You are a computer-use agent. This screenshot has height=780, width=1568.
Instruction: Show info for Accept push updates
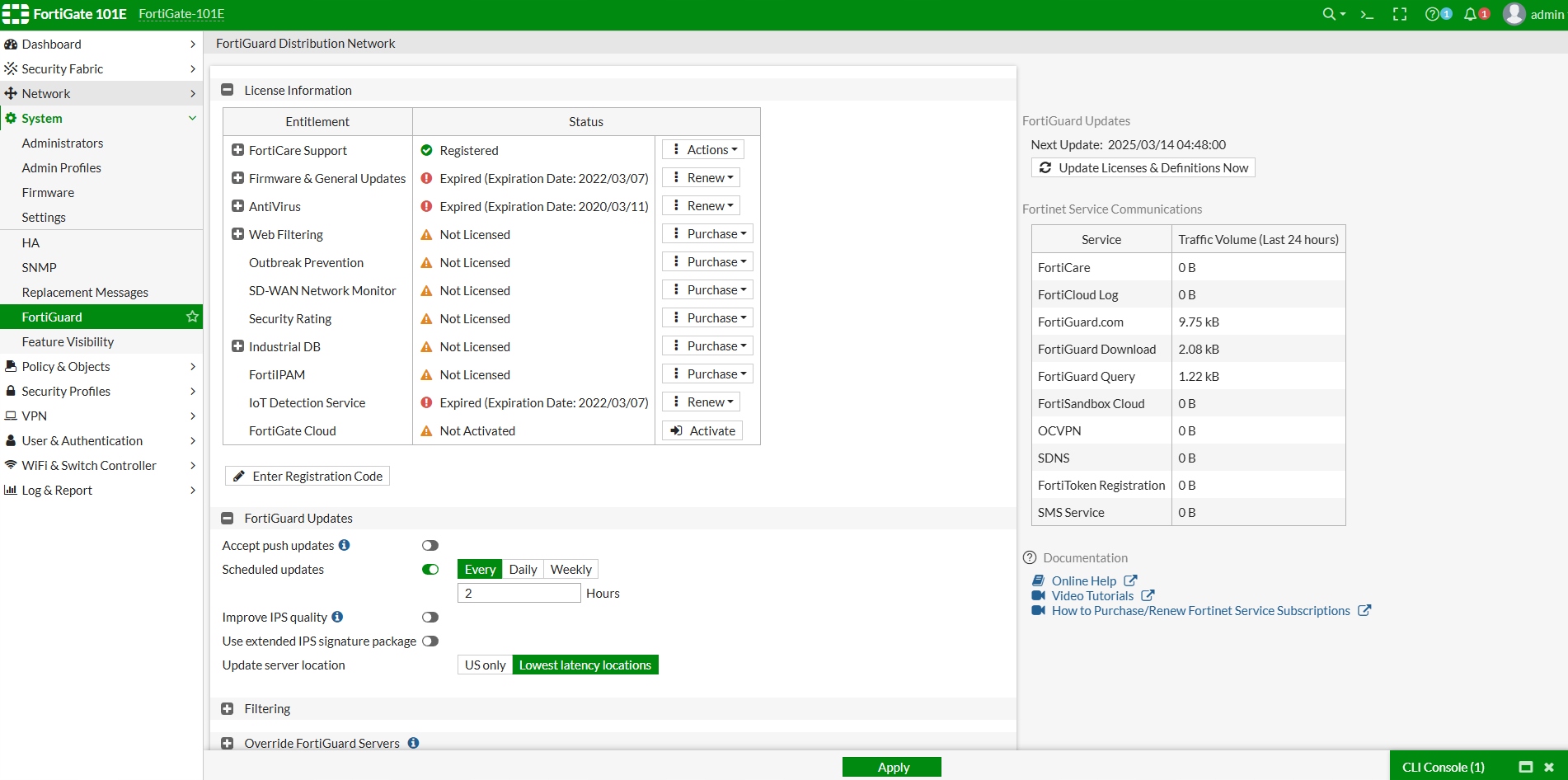345,545
